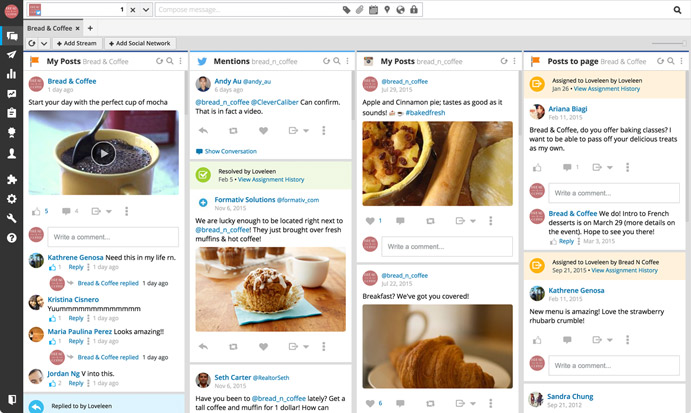This screenshot has height=413, width=691.
Task: Open @CleverCaliber mention link
Action: pos(275,102)
